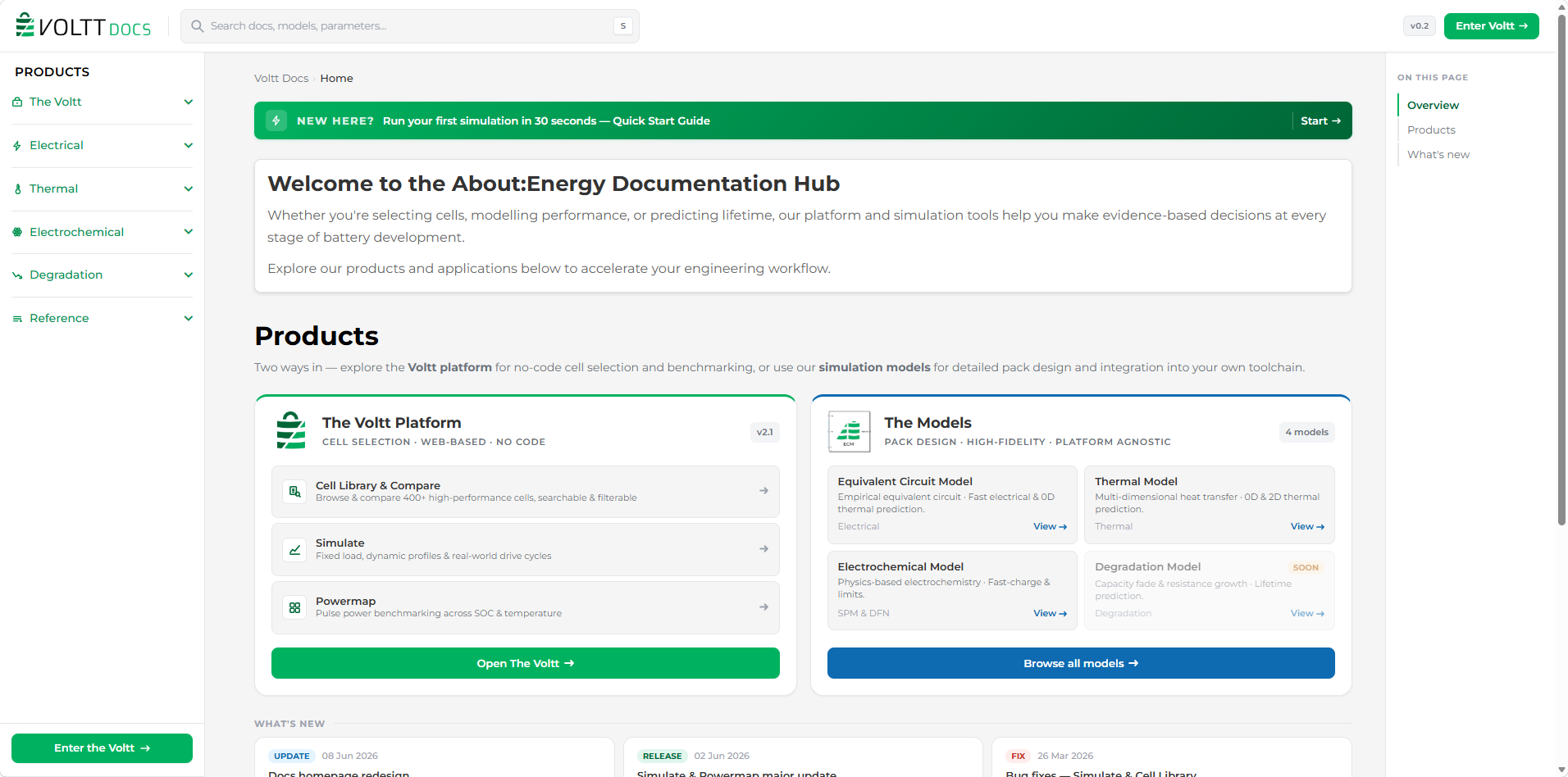Open Electrochemical sidebar item
1568x777 pixels.
pyautogui.click(x=76, y=232)
